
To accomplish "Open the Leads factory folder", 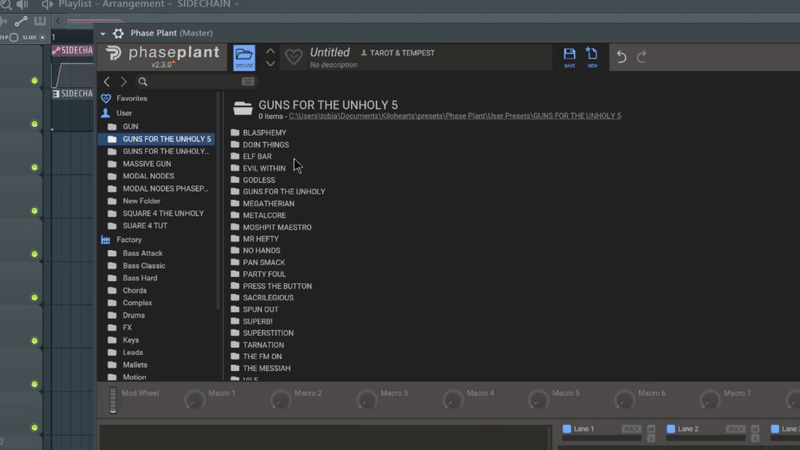I will tap(133, 353).
